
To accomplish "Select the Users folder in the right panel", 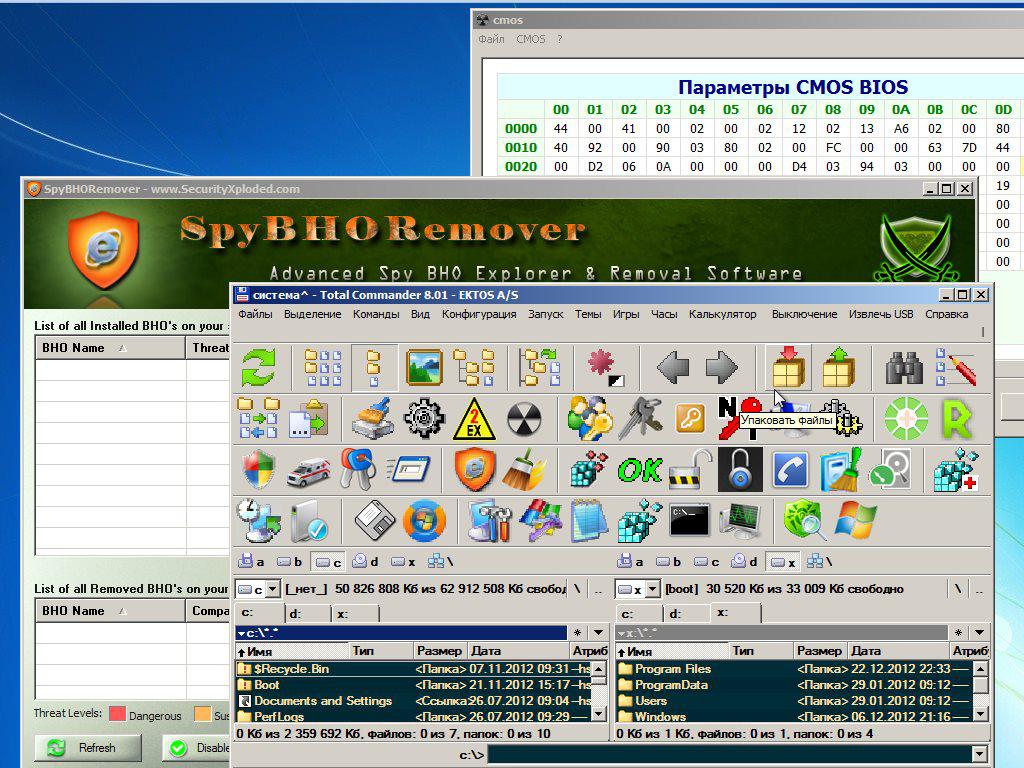I will 794,701.
